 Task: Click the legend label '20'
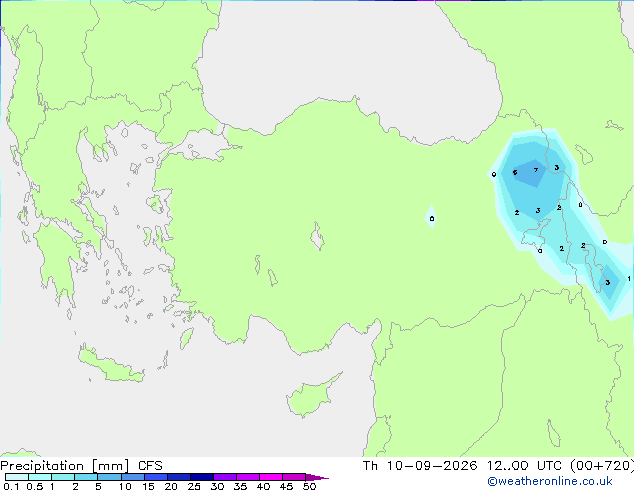[x=171, y=486]
